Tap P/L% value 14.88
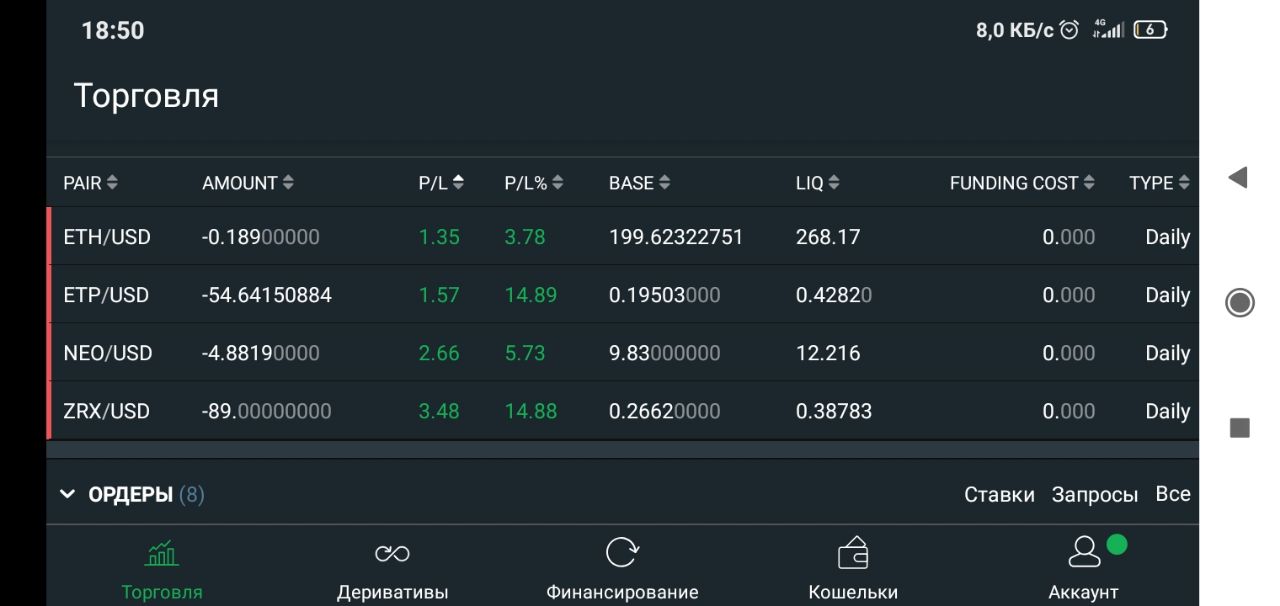The image size is (1280, 606). [x=531, y=411]
